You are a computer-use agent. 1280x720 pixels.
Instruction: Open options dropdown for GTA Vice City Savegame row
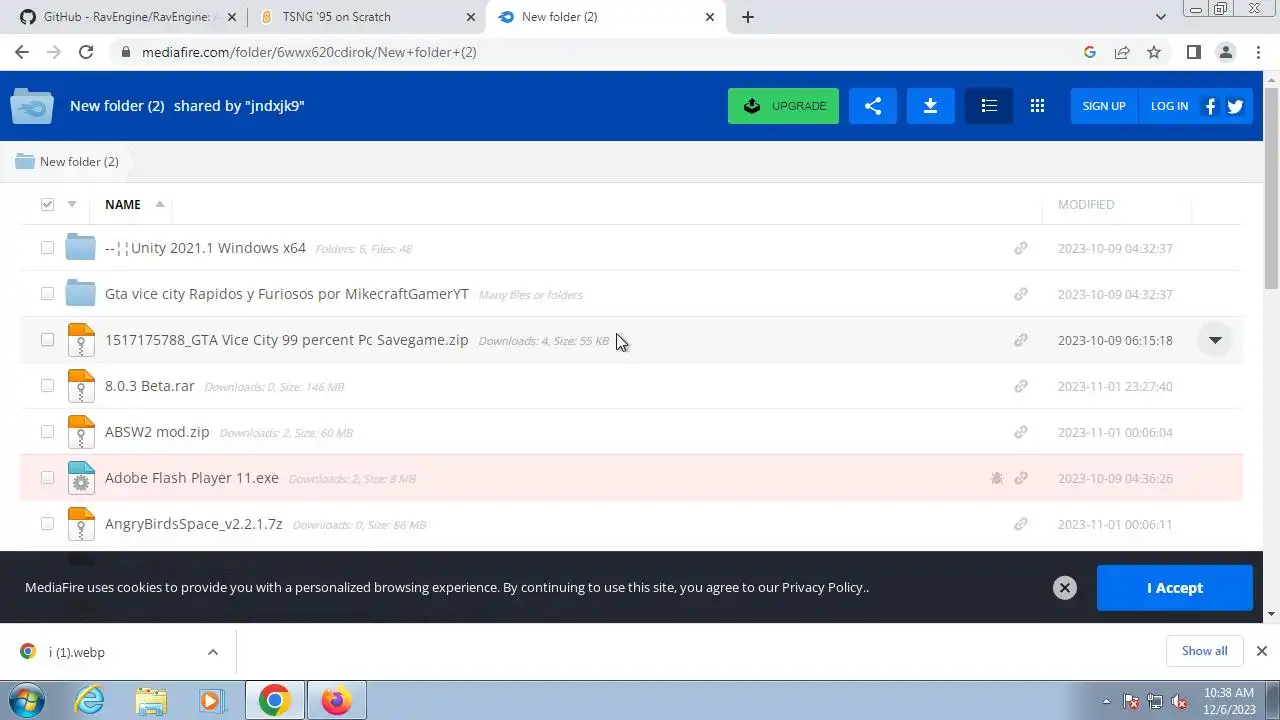tap(1215, 340)
